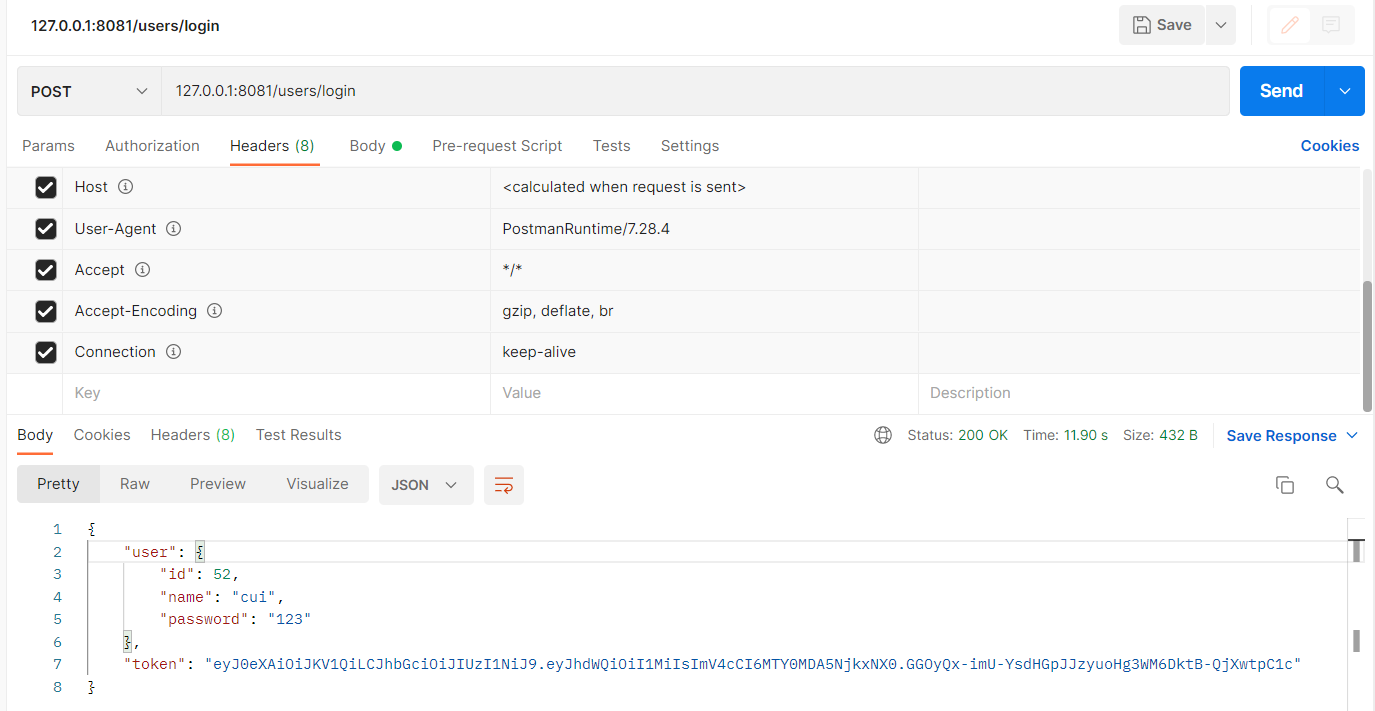Image resolution: width=1375 pixels, height=711 pixels.
Task: Click the info icon next to Accept-Encoding
Action: tap(214, 311)
